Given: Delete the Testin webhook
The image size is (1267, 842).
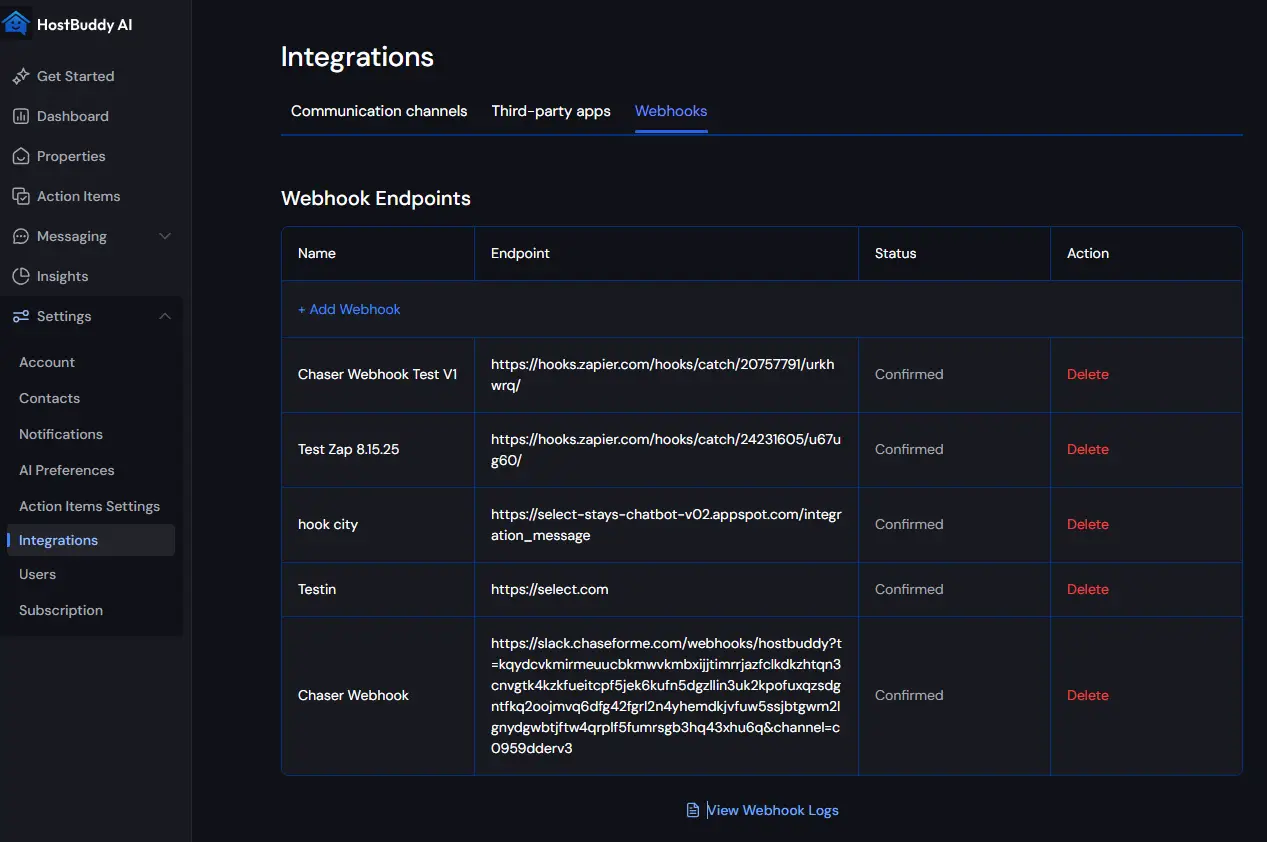Looking at the screenshot, I should point(1087,589).
